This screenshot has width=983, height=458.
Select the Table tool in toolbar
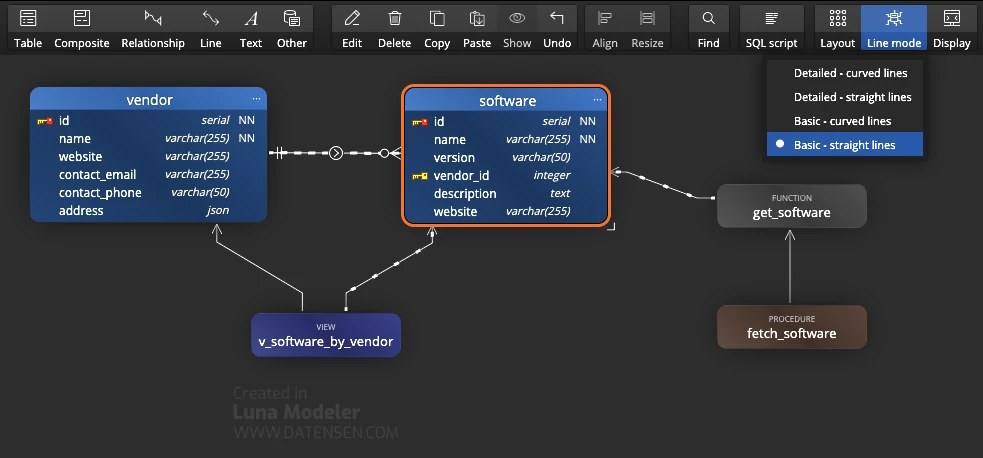tap(28, 28)
